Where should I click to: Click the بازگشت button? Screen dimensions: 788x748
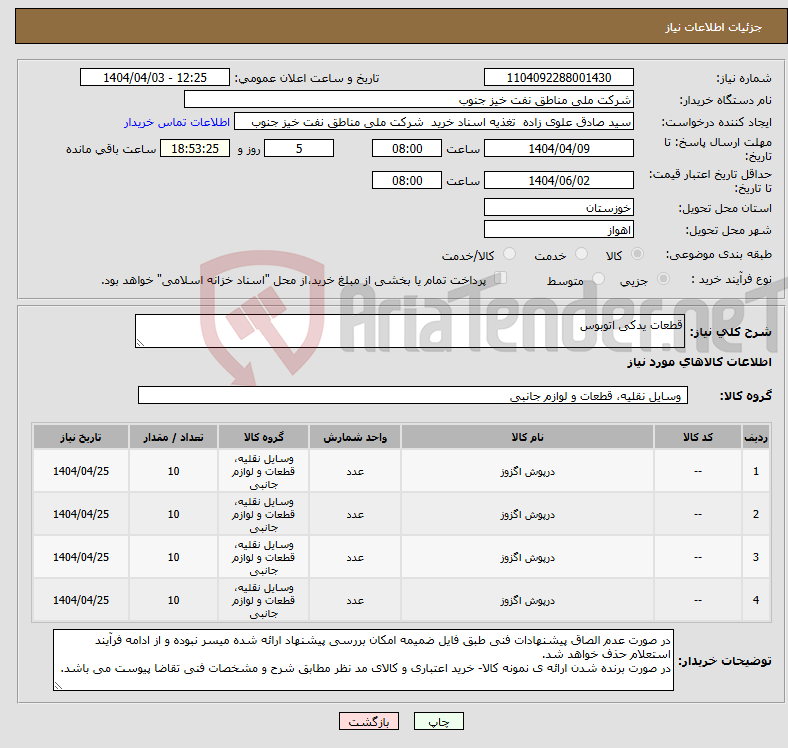pos(369,721)
